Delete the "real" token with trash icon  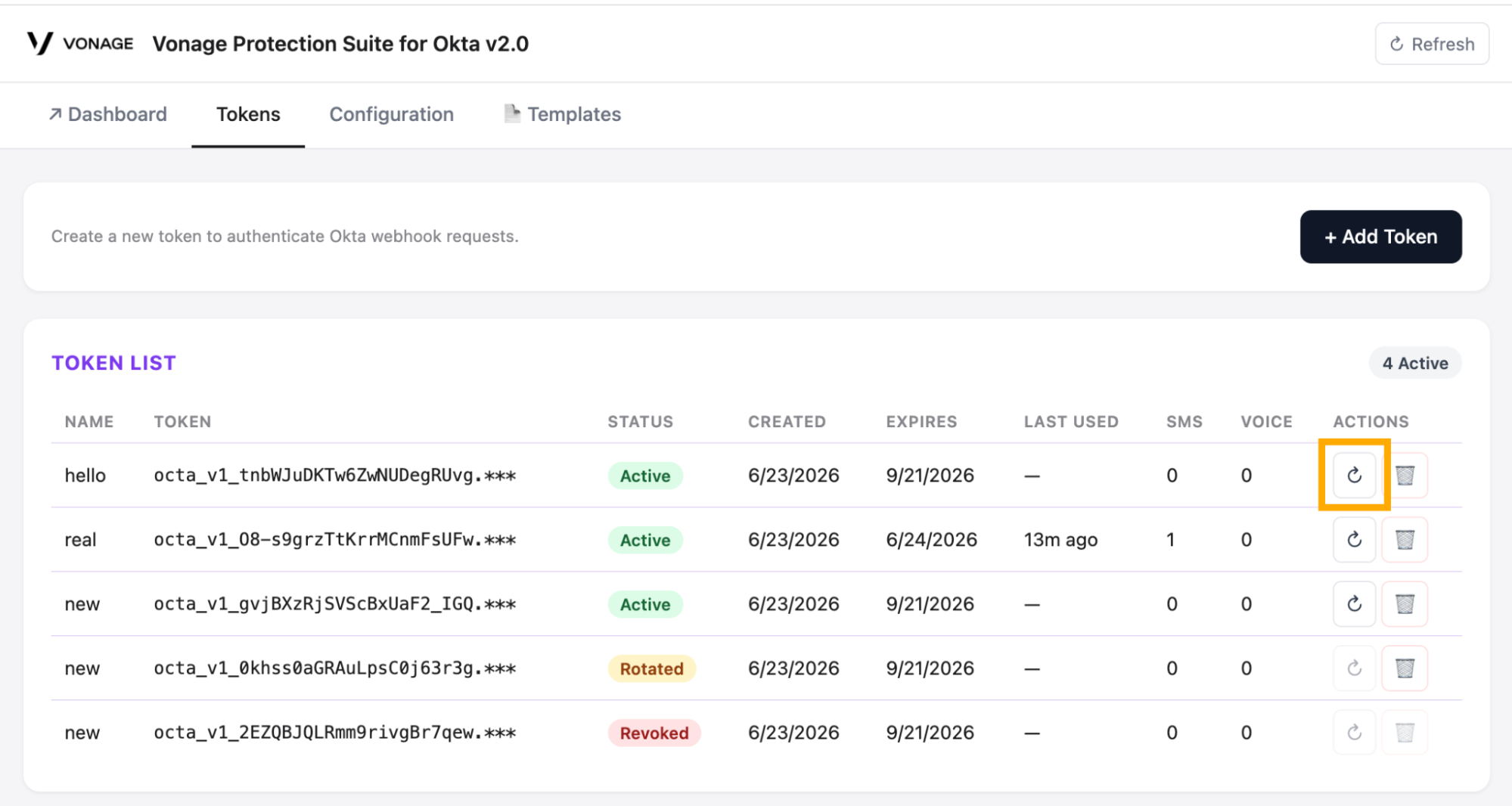(x=1405, y=539)
